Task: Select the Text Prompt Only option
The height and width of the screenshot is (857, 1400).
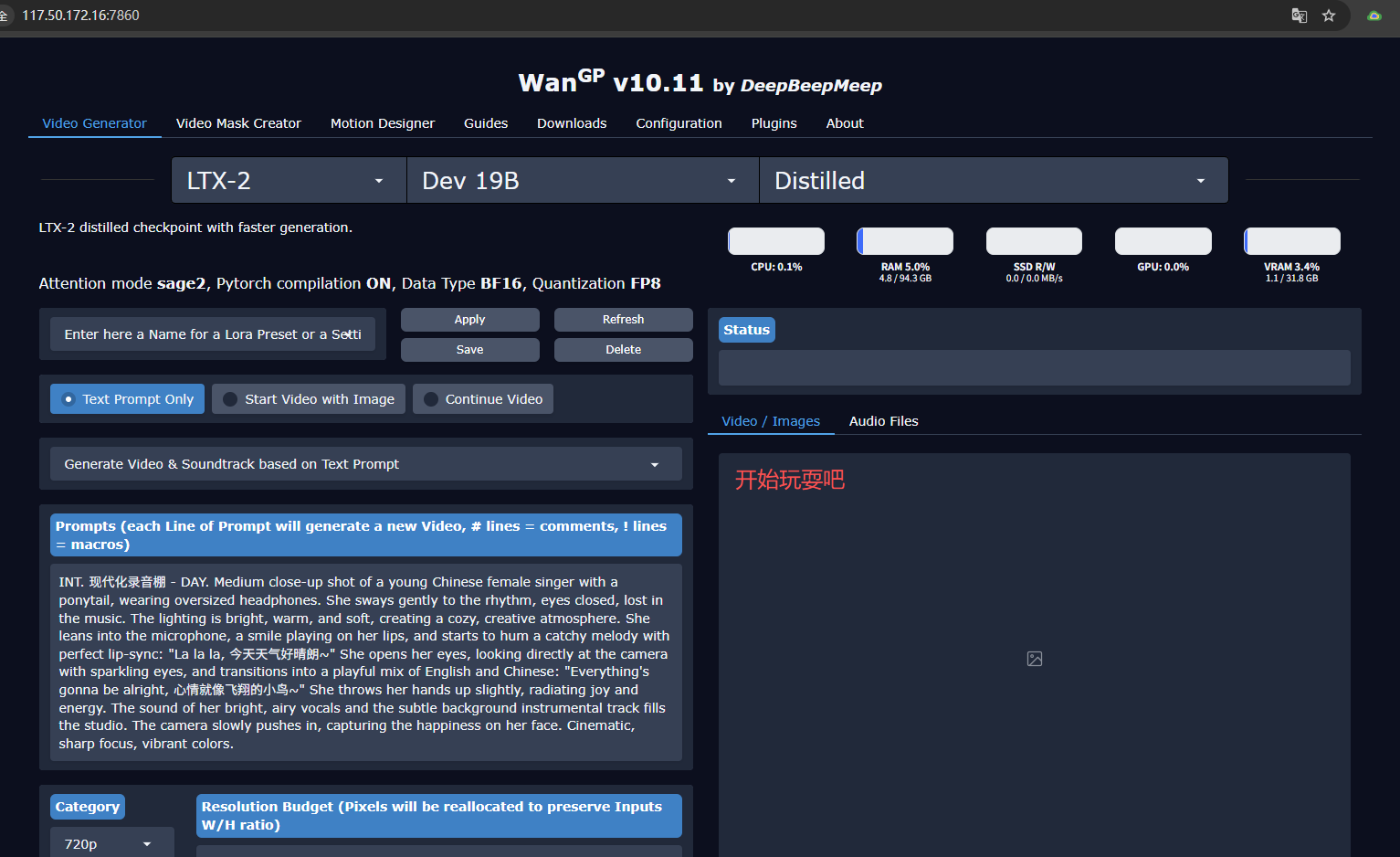Action: pyautogui.click(x=128, y=399)
